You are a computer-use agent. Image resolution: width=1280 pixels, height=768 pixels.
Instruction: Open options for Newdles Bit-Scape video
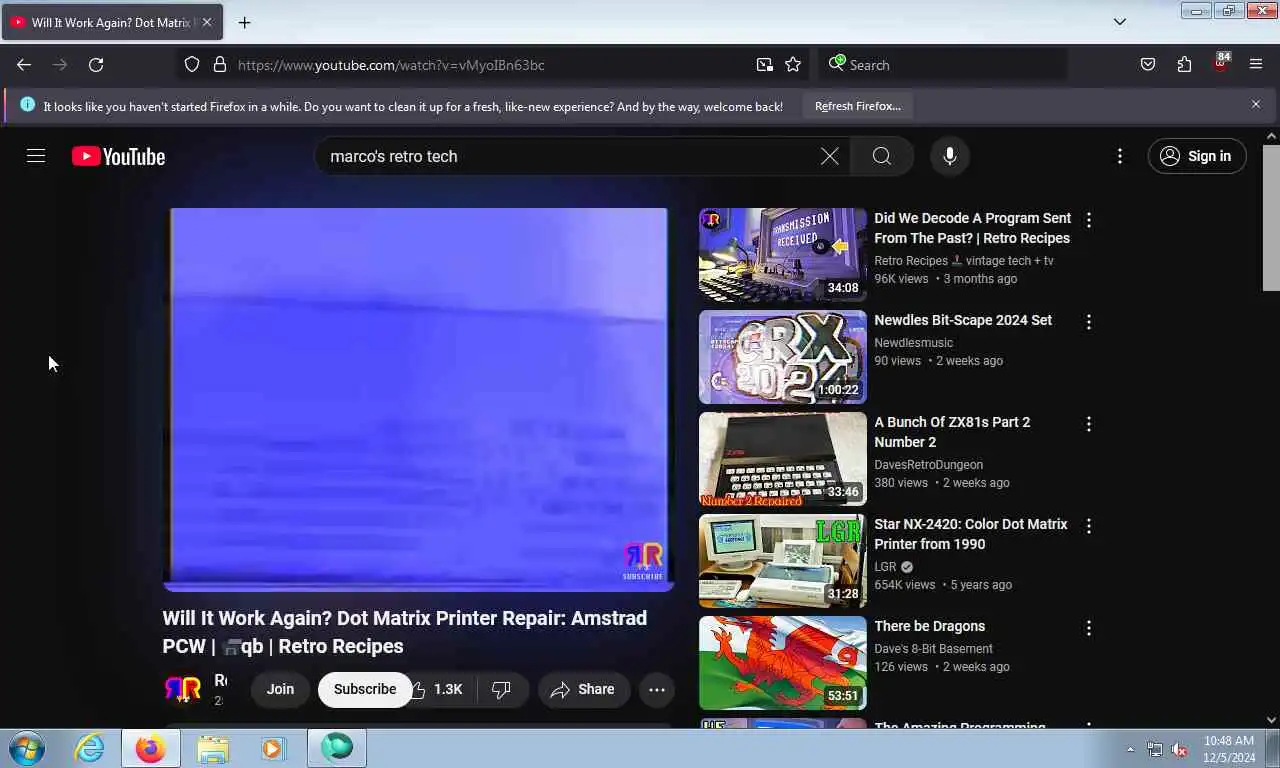click(1089, 322)
